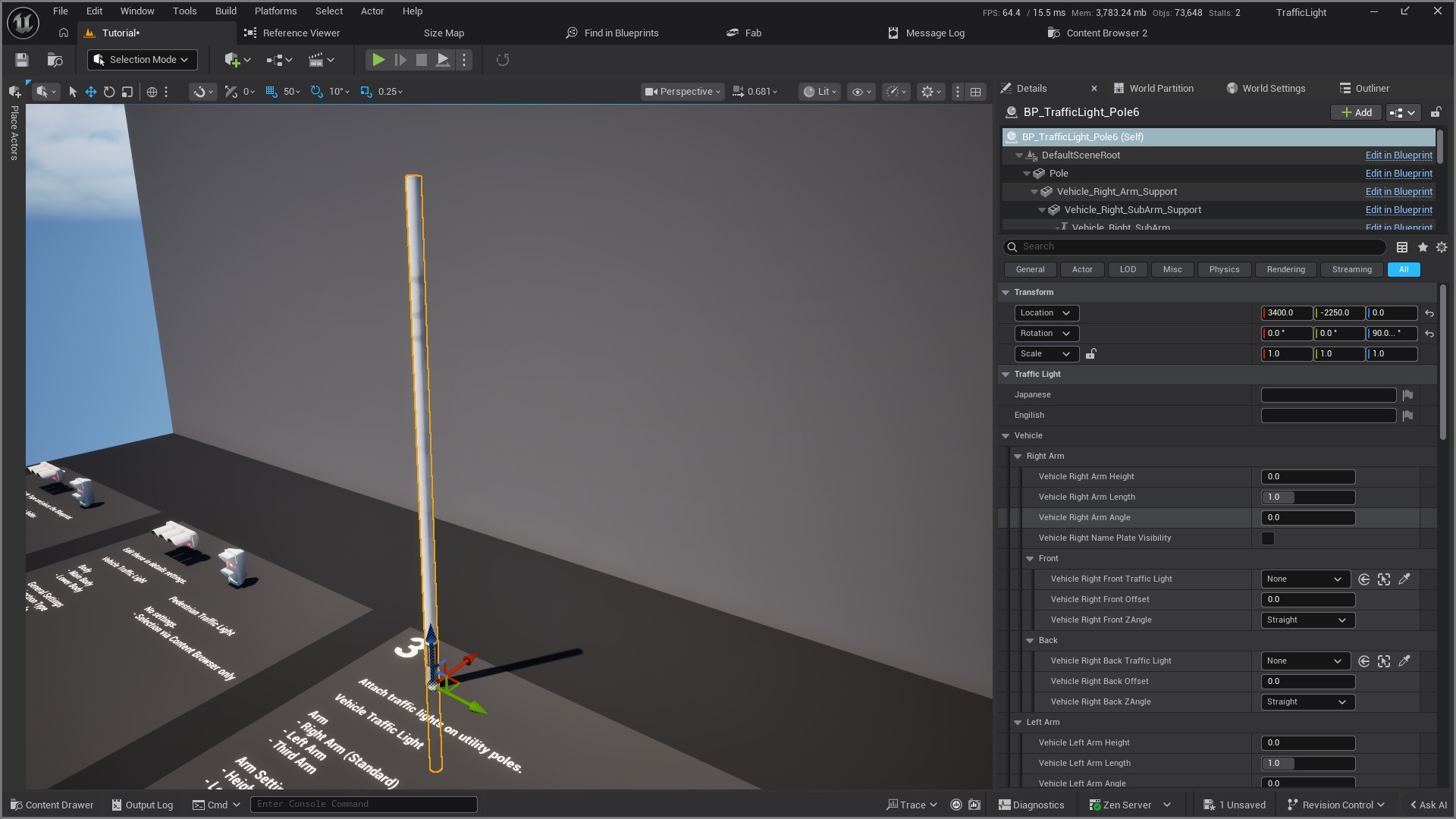Click Edit in Blueprint for Pole

(1398, 174)
